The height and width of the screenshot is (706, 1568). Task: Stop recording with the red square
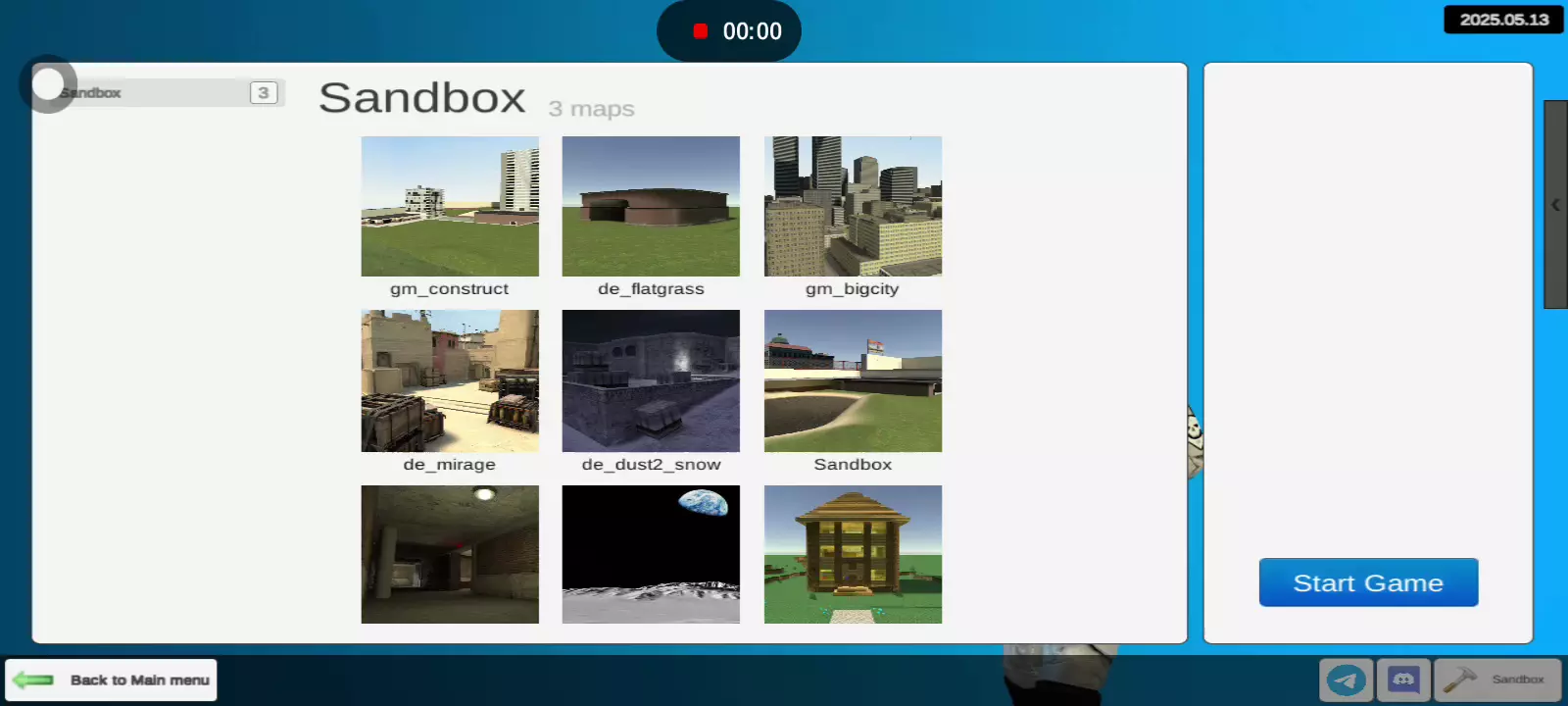(x=700, y=31)
